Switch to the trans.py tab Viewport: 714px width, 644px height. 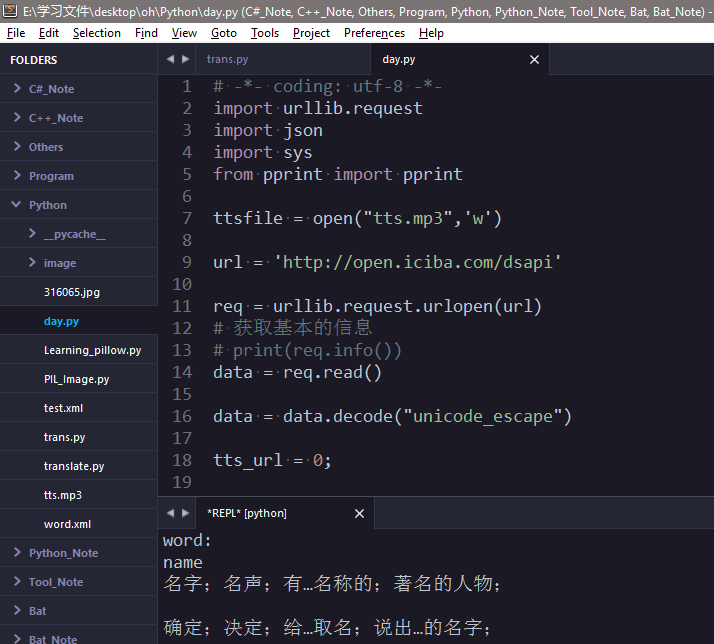coord(282,60)
